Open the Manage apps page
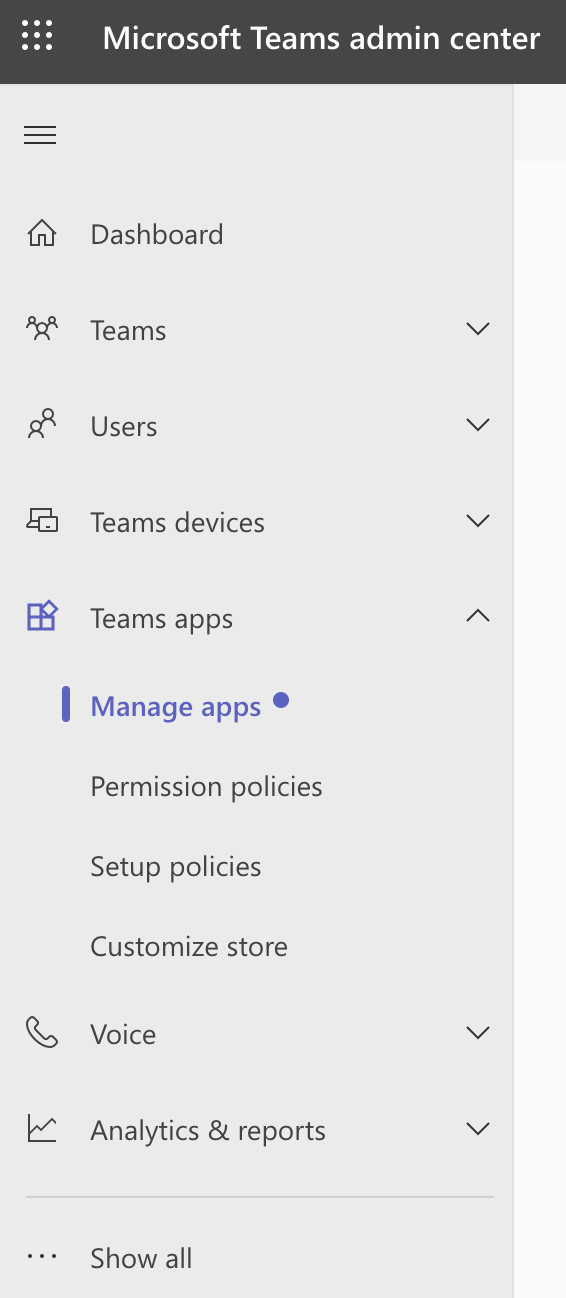 pos(176,707)
